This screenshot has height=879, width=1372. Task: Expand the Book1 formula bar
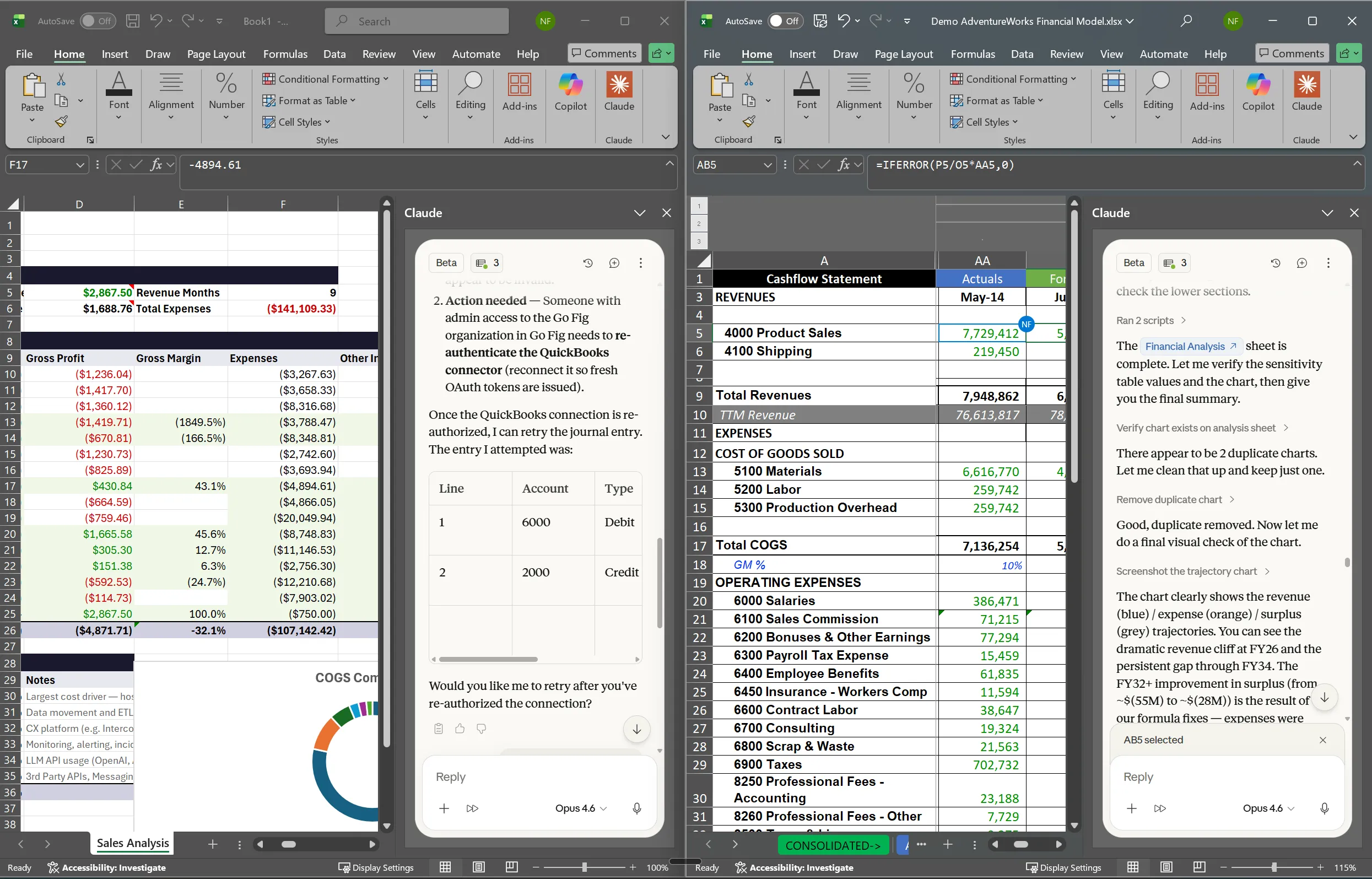point(669,164)
